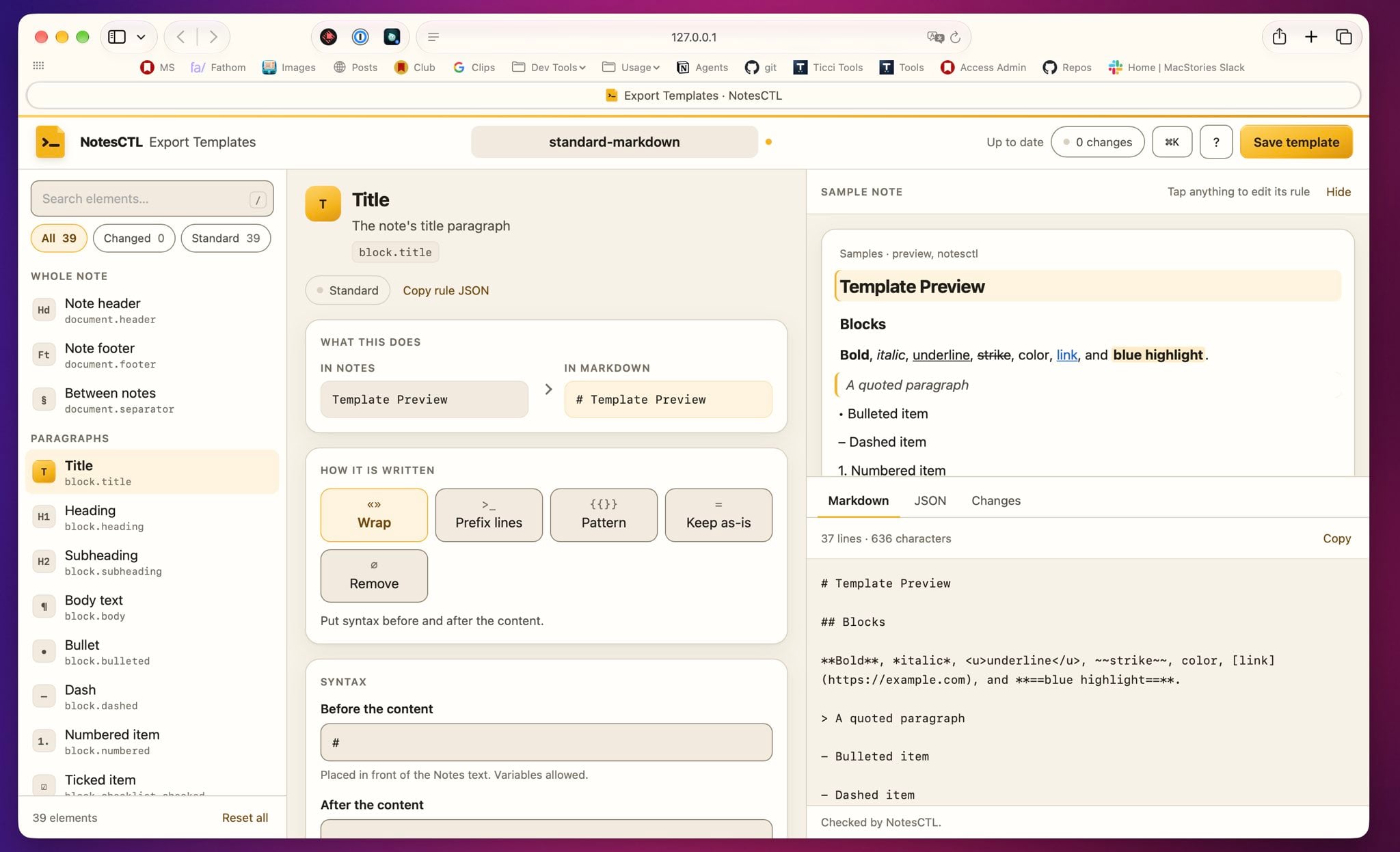
Task: Open the favorites grid dots icon
Action: coord(38,66)
